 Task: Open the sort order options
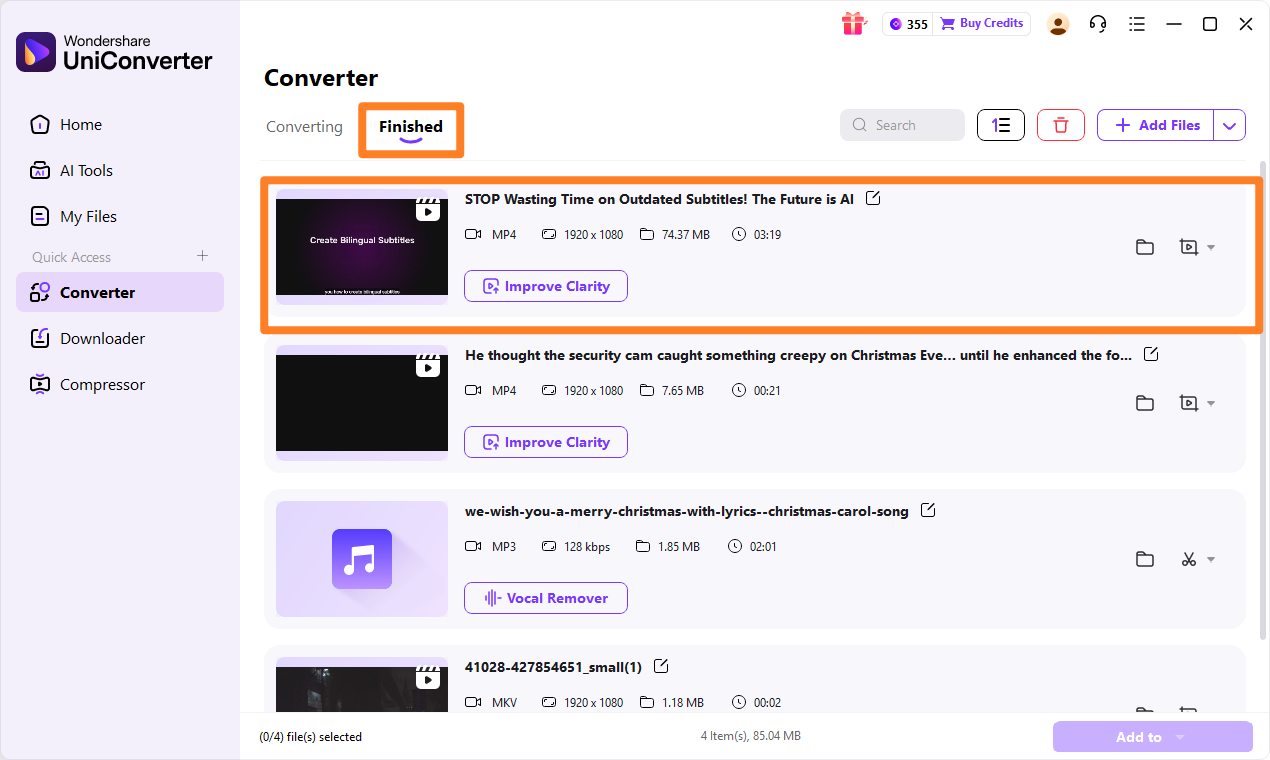point(1000,124)
